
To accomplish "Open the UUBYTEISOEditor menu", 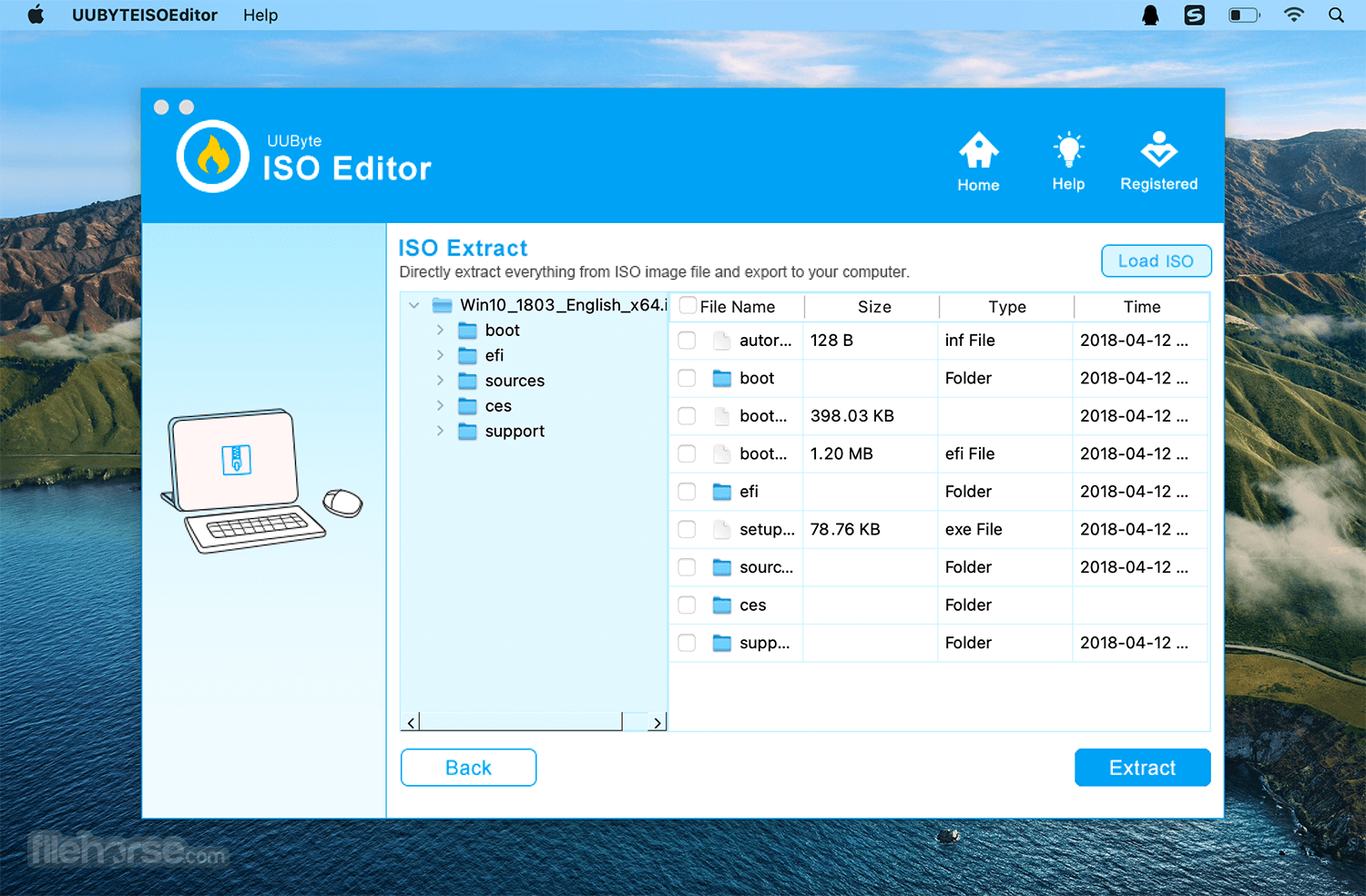I will click(x=145, y=15).
